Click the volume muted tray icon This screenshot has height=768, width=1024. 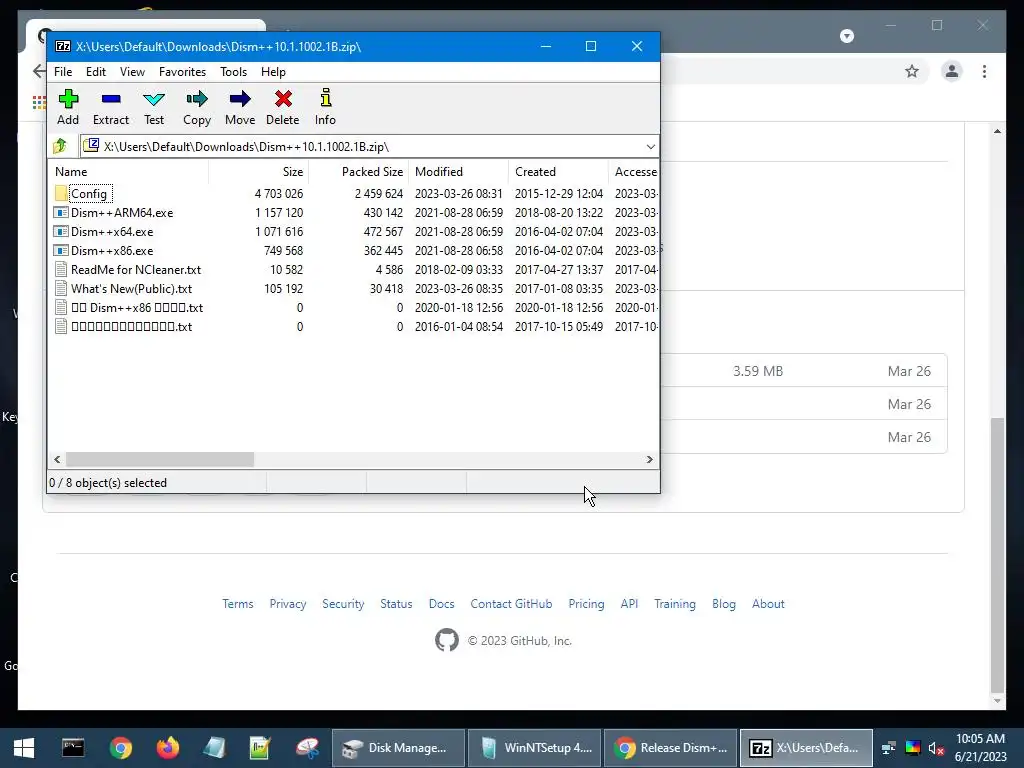[x=936, y=748]
